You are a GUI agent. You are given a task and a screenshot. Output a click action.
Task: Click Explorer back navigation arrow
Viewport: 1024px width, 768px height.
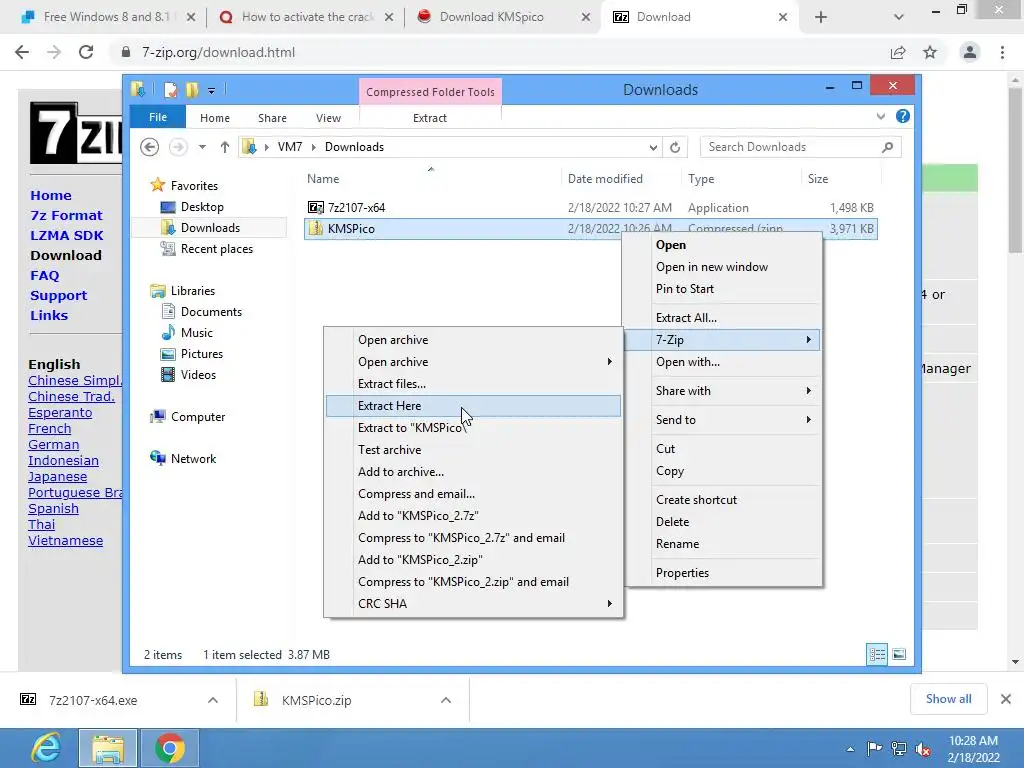point(150,147)
